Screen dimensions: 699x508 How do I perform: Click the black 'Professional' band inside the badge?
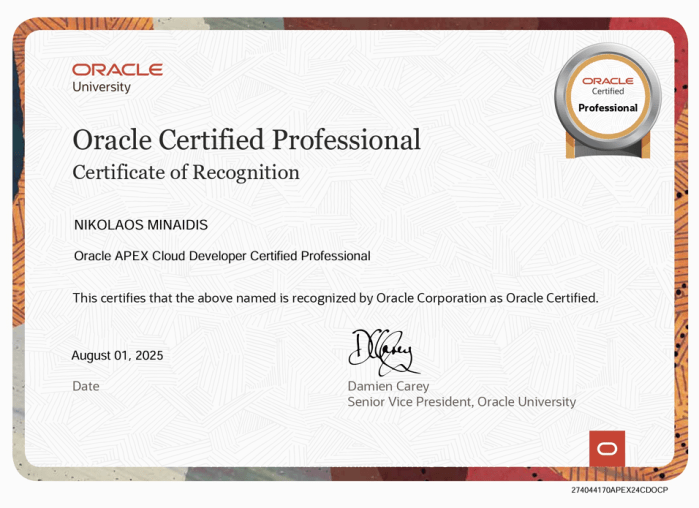click(608, 108)
